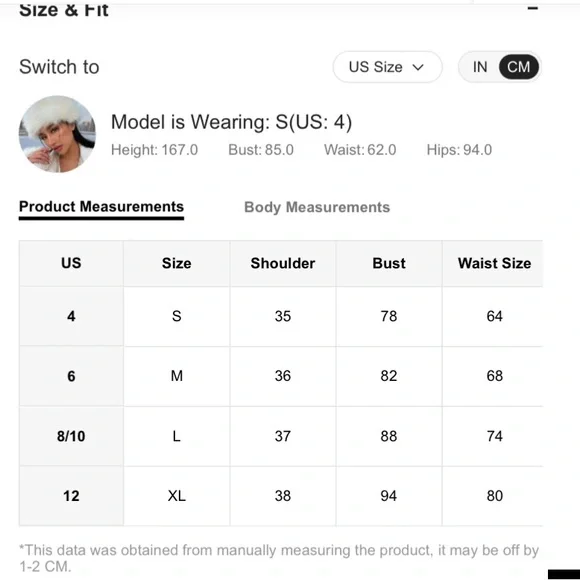The width and height of the screenshot is (580, 580).
Task: Click the model's round photo thumbnail
Action: click(x=57, y=134)
